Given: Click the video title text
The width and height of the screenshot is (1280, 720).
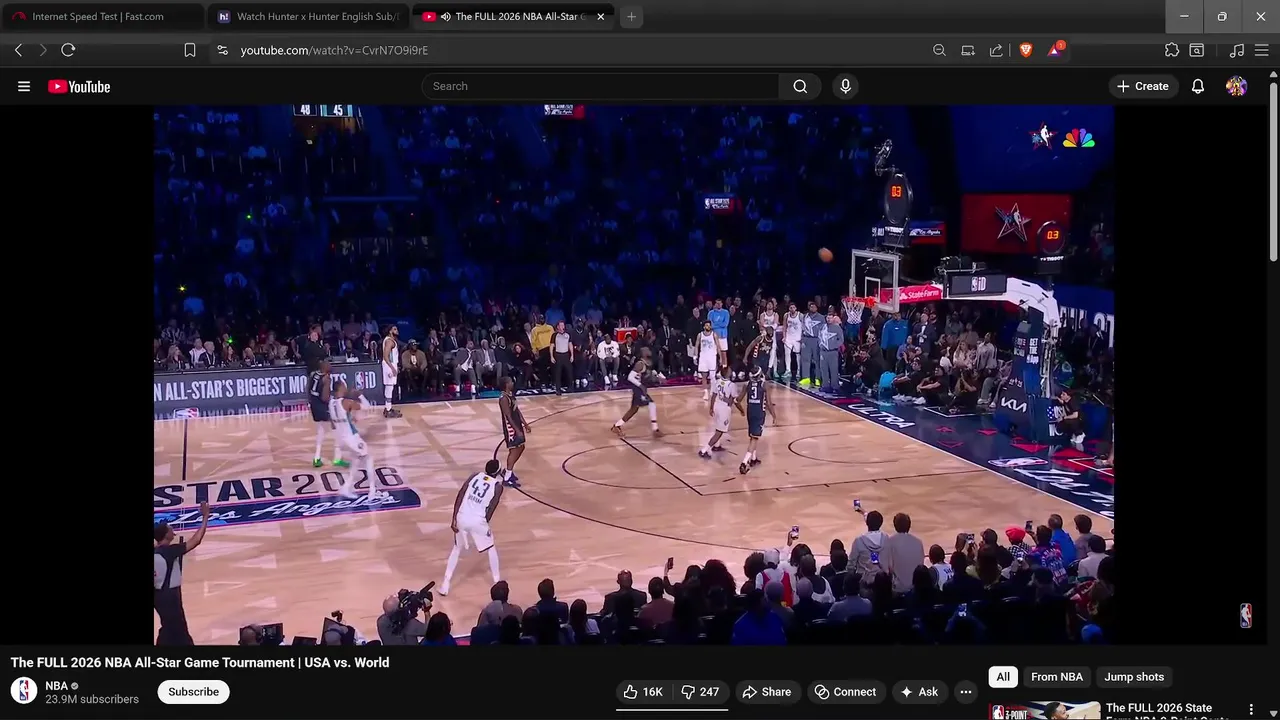Looking at the screenshot, I should [x=200, y=662].
